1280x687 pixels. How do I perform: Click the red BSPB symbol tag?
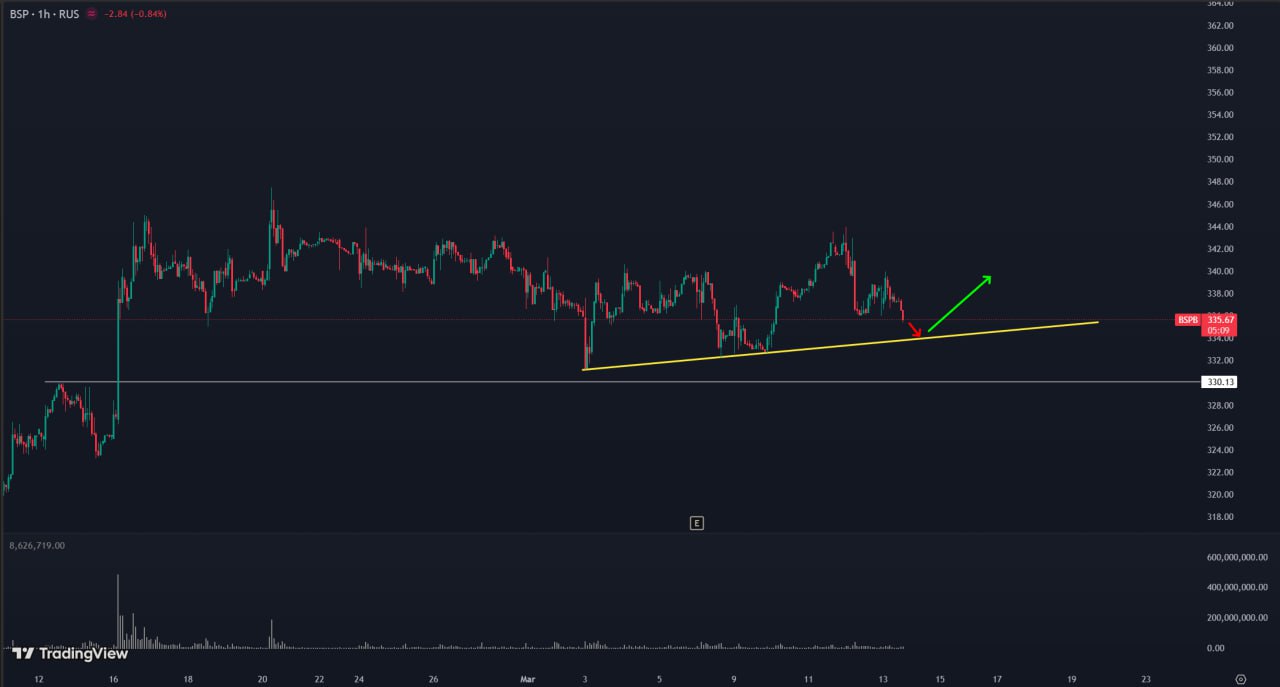coord(1187,320)
